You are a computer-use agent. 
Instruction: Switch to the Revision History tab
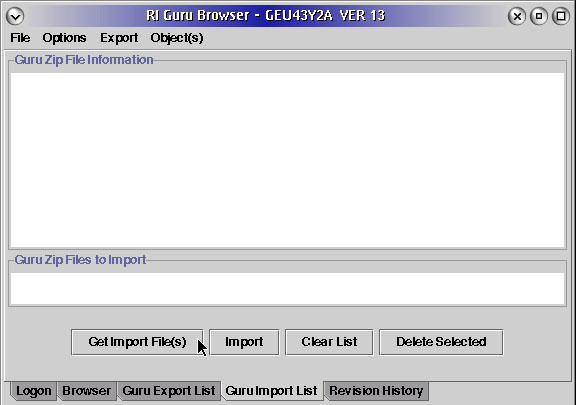(376, 391)
